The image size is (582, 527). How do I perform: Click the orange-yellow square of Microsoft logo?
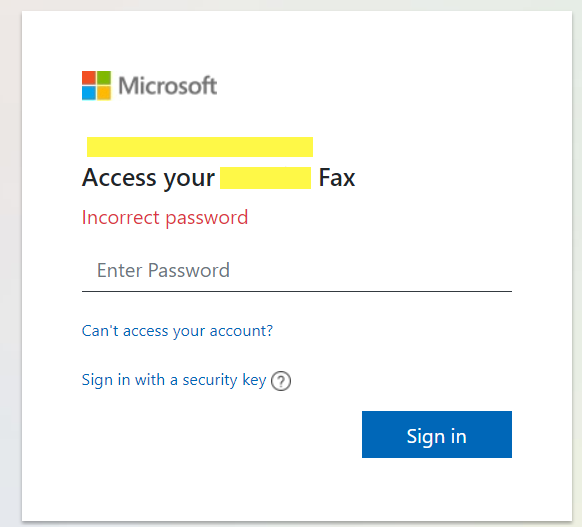104,93
